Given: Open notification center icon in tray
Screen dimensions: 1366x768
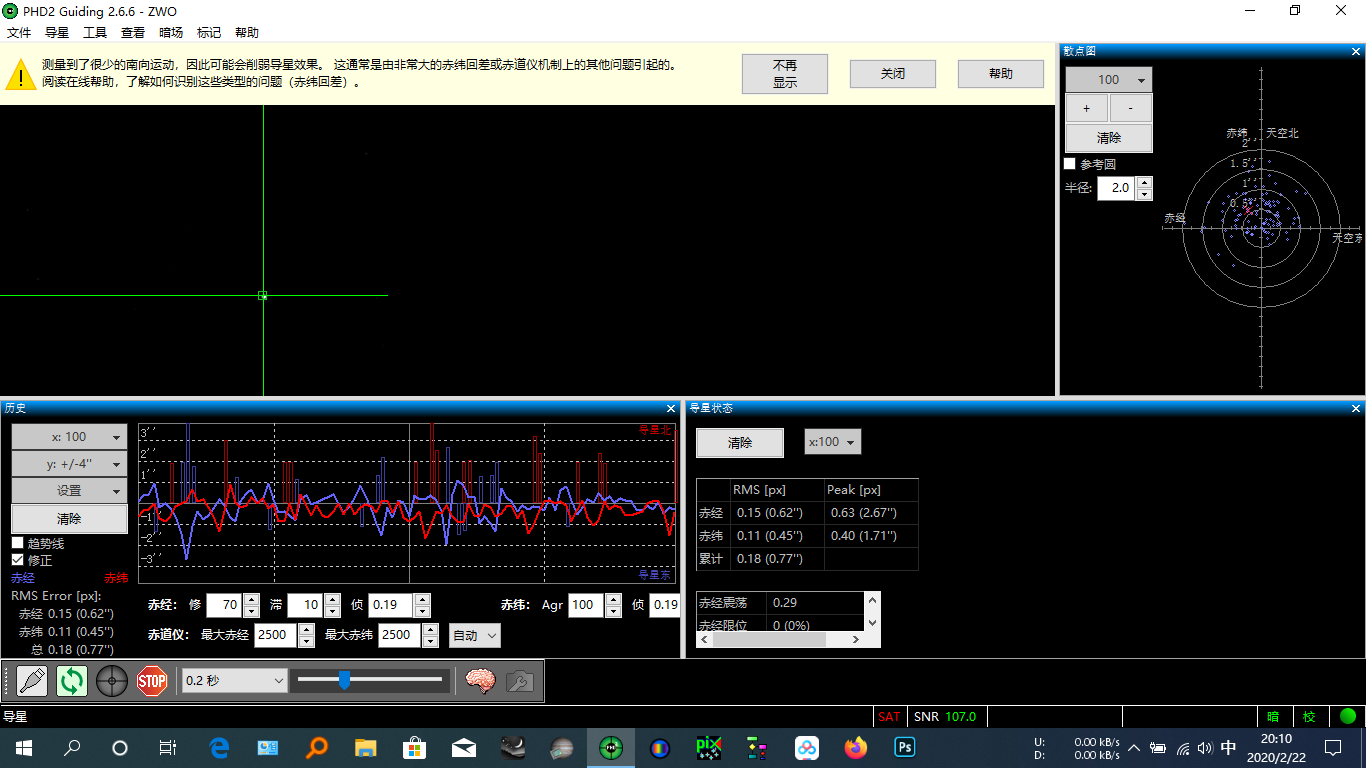Looking at the screenshot, I should 1332,747.
